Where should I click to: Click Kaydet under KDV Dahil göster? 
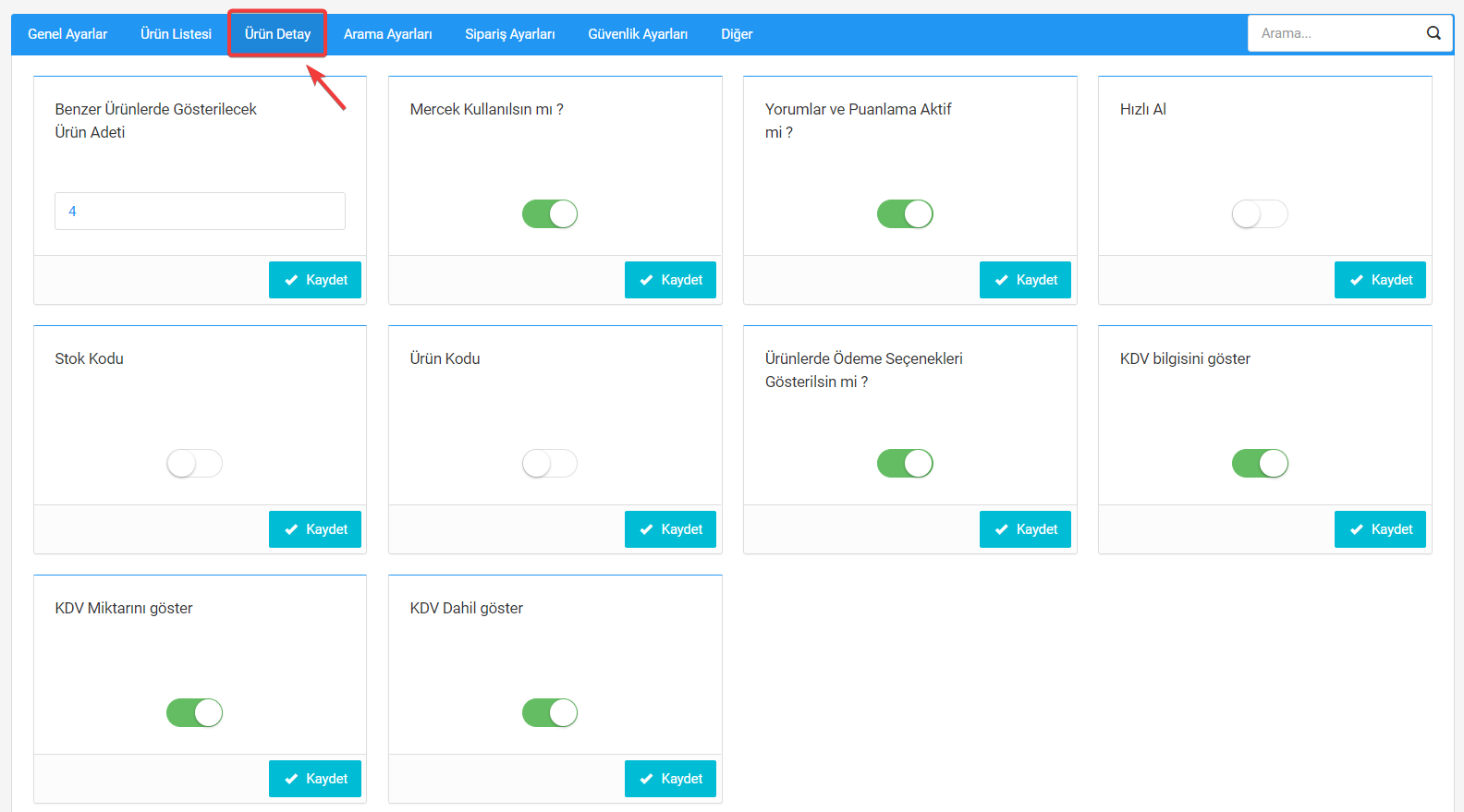pos(670,779)
